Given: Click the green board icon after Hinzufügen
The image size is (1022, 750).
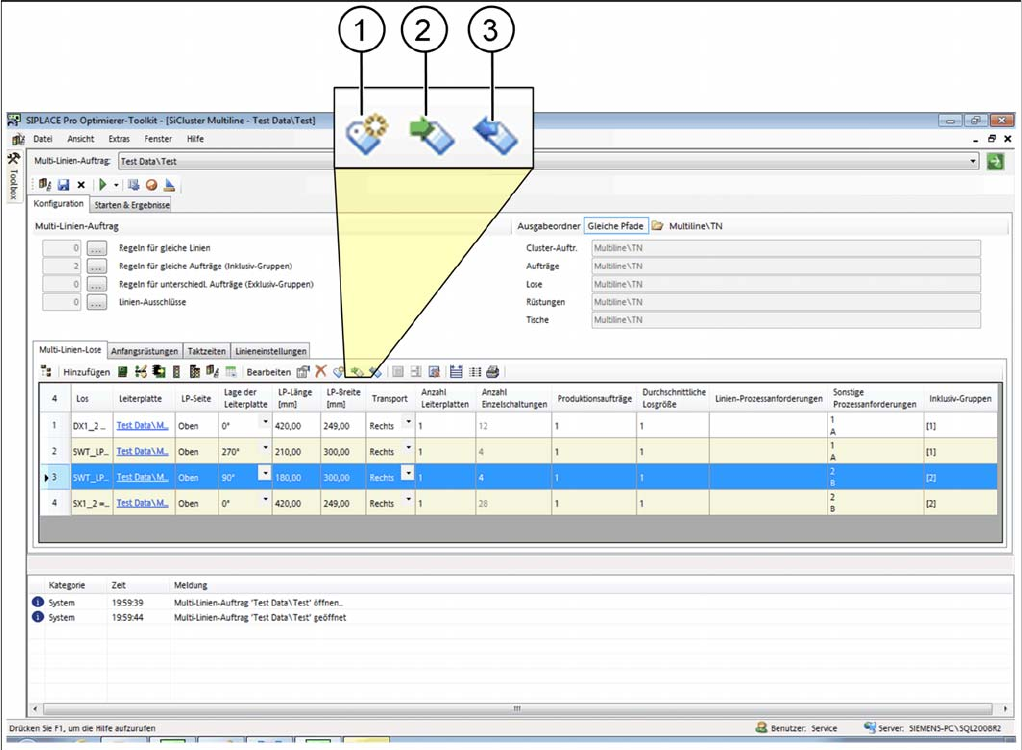Looking at the screenshot, I should 122,371.
